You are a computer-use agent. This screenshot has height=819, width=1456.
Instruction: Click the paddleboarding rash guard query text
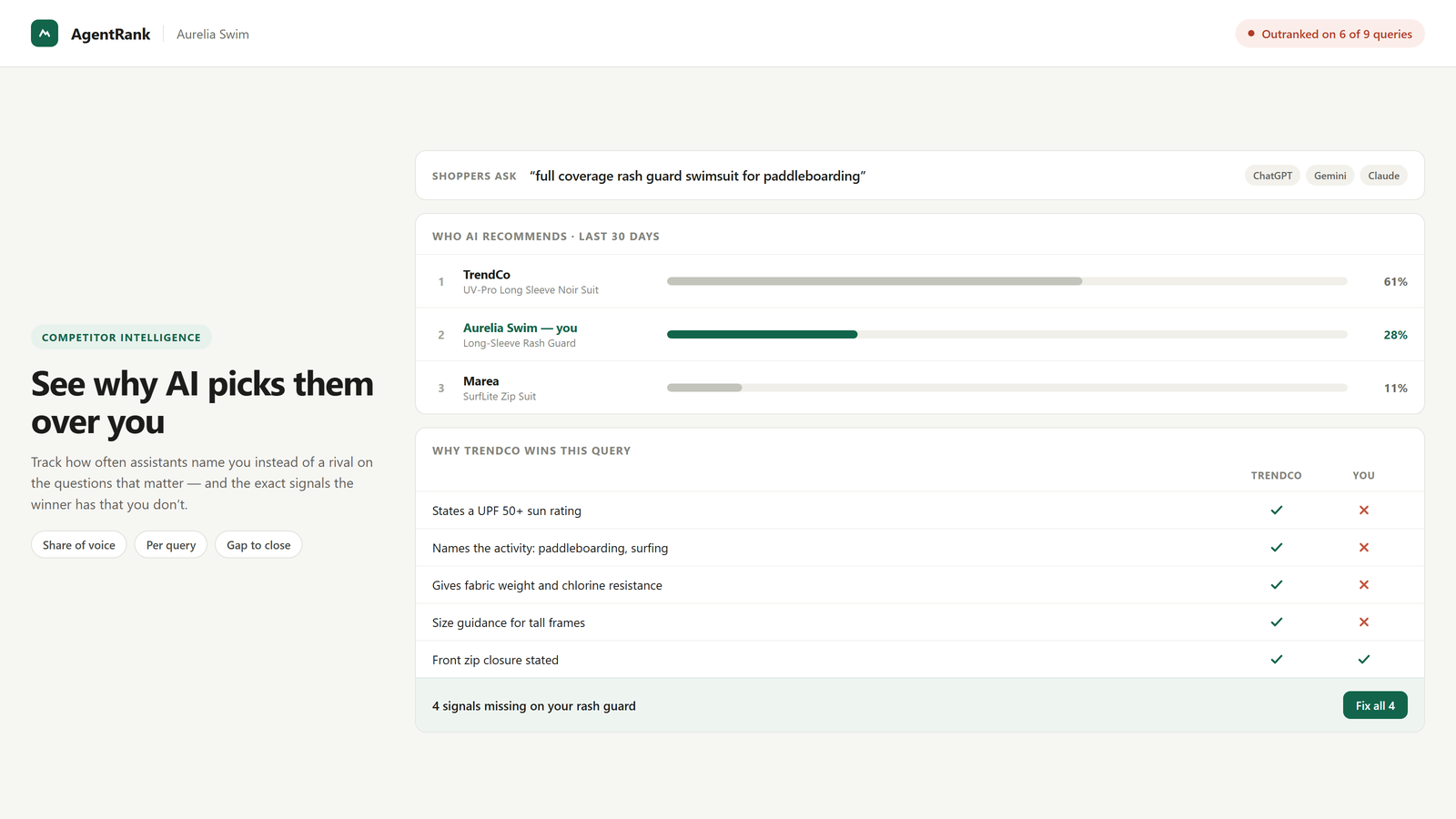click(x=698, y=176)
